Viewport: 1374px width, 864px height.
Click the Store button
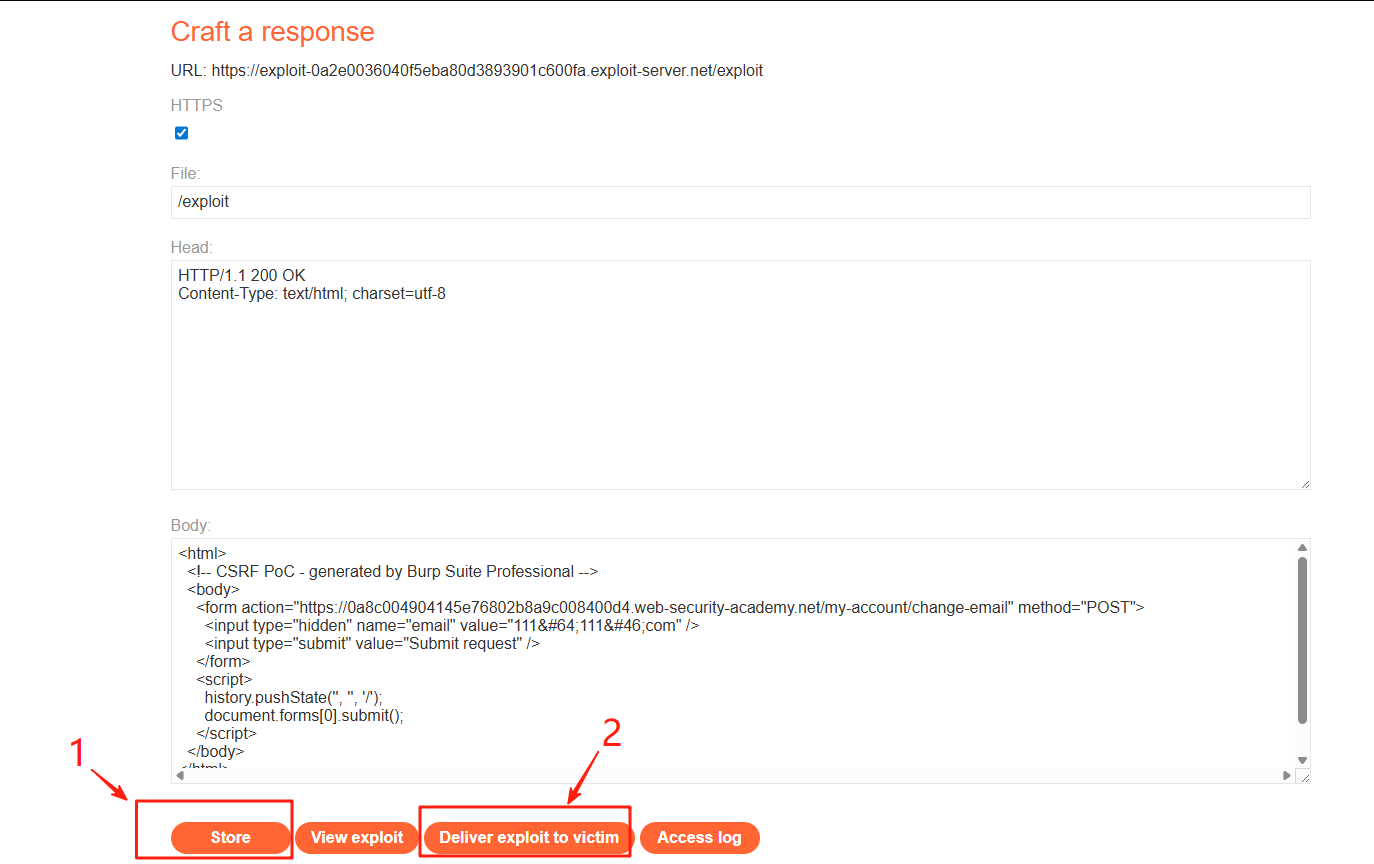click(230, 838)
